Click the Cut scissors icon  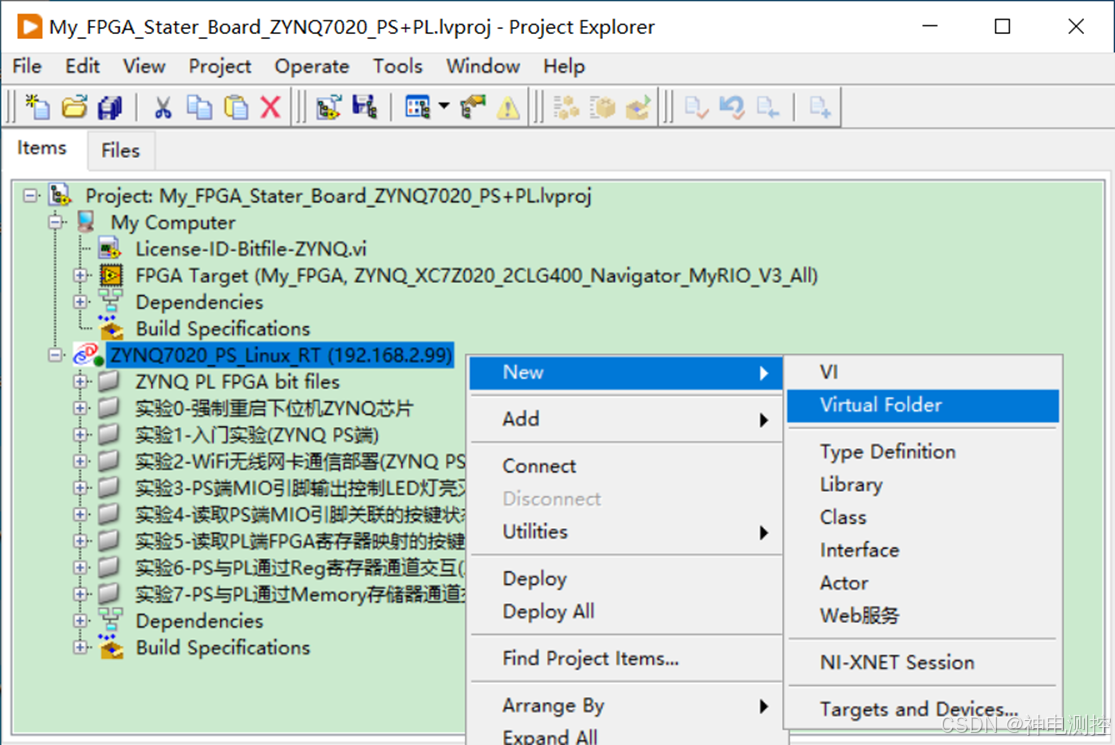tap(163, 107)
